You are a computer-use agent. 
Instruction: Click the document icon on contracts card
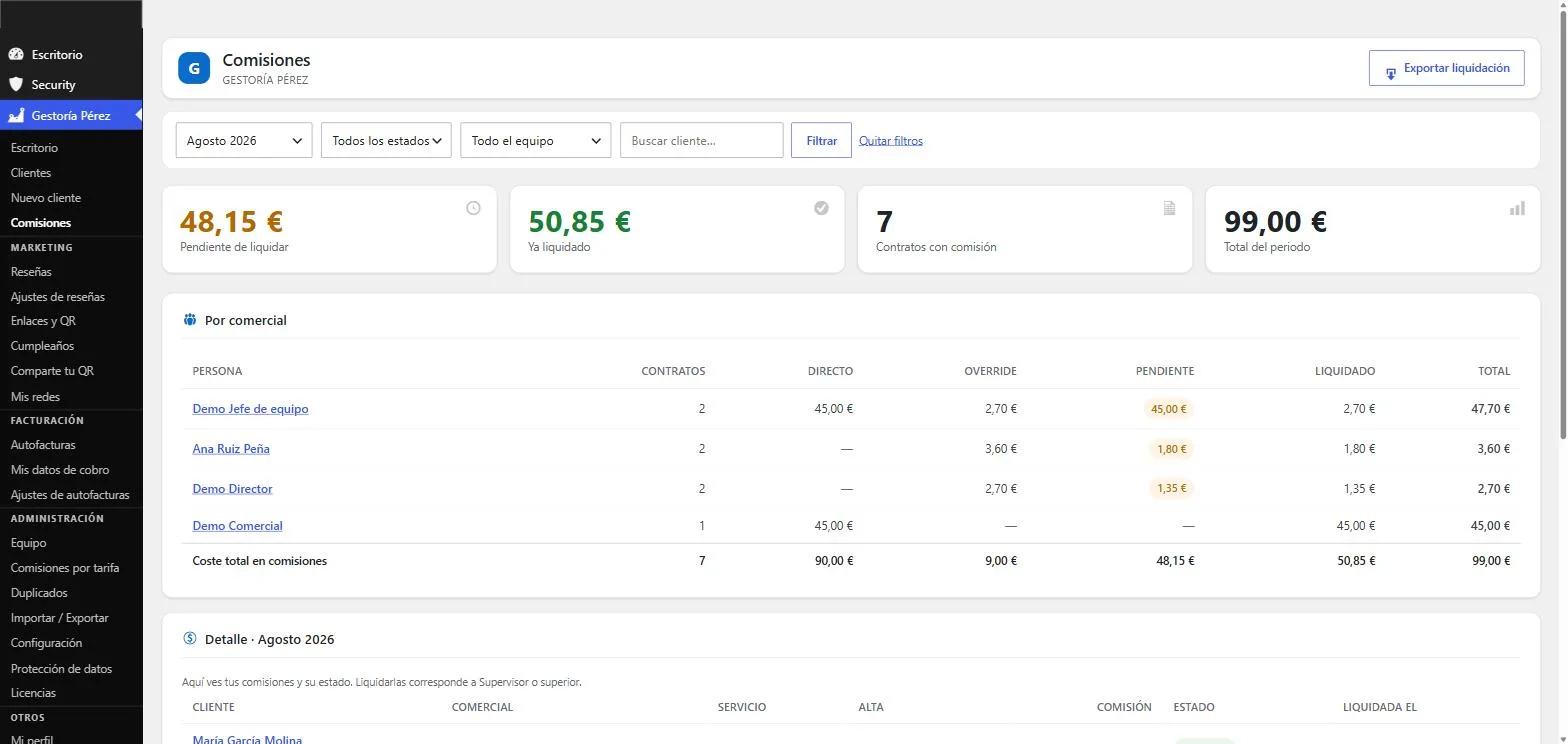click(1170, 208)
